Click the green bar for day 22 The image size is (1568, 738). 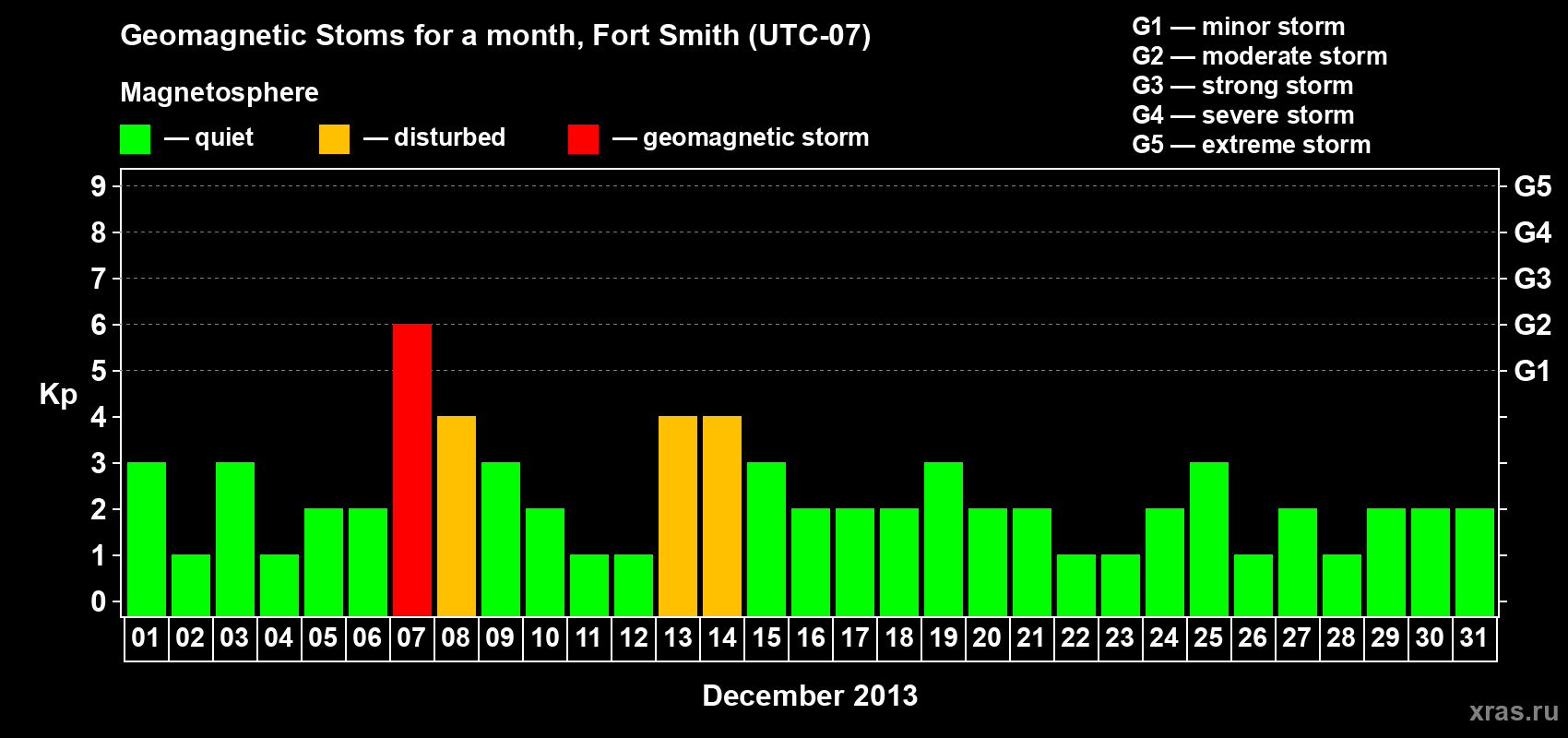(x=1076, y=586)
